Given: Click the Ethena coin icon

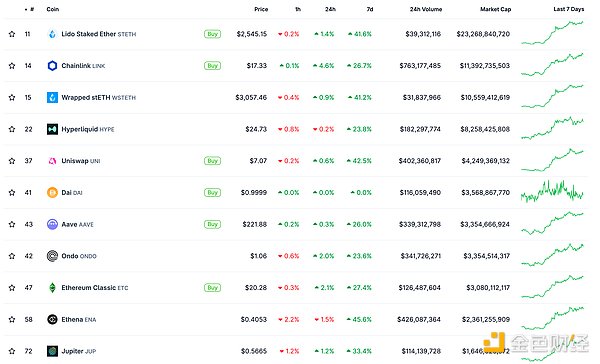Looking at the screenshot, I should [x=52, y=319].
